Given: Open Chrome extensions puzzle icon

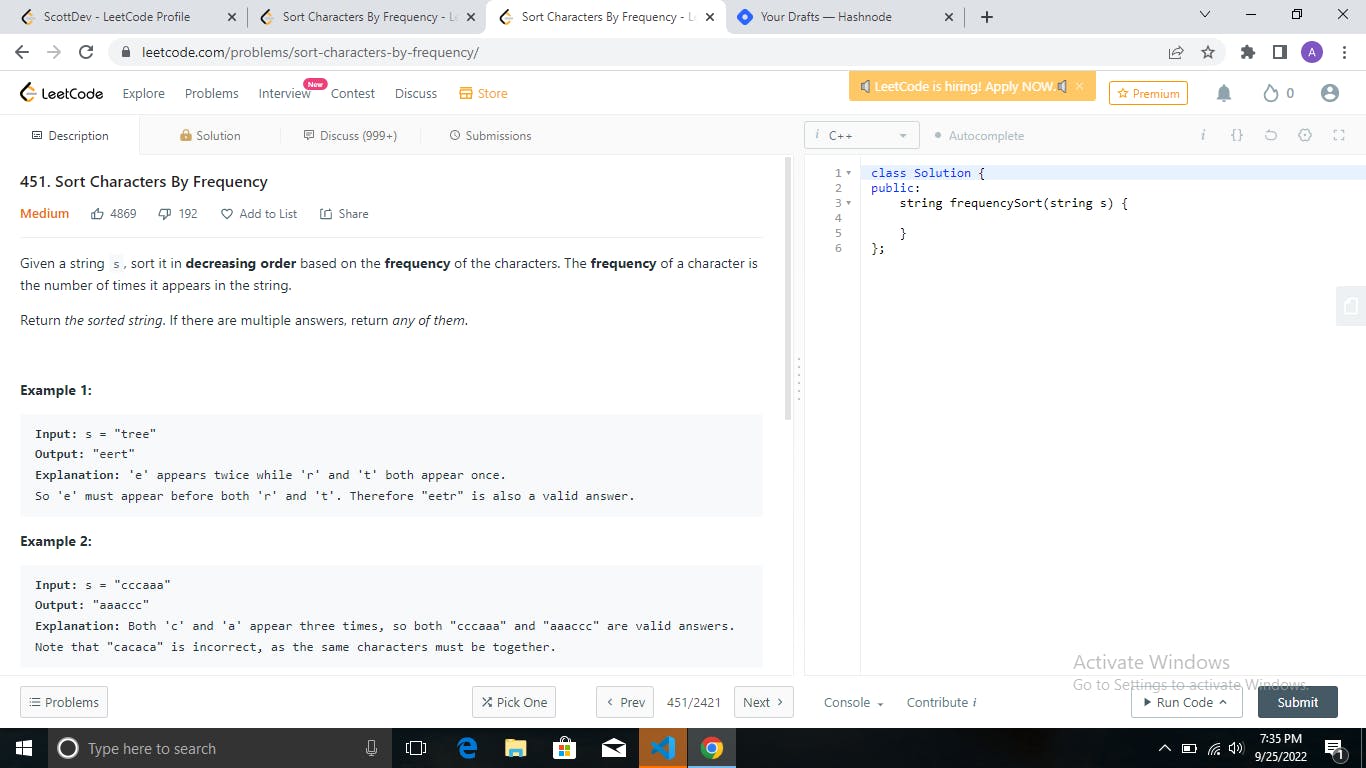Looking at the screenshot, I should click(1247, 52).
